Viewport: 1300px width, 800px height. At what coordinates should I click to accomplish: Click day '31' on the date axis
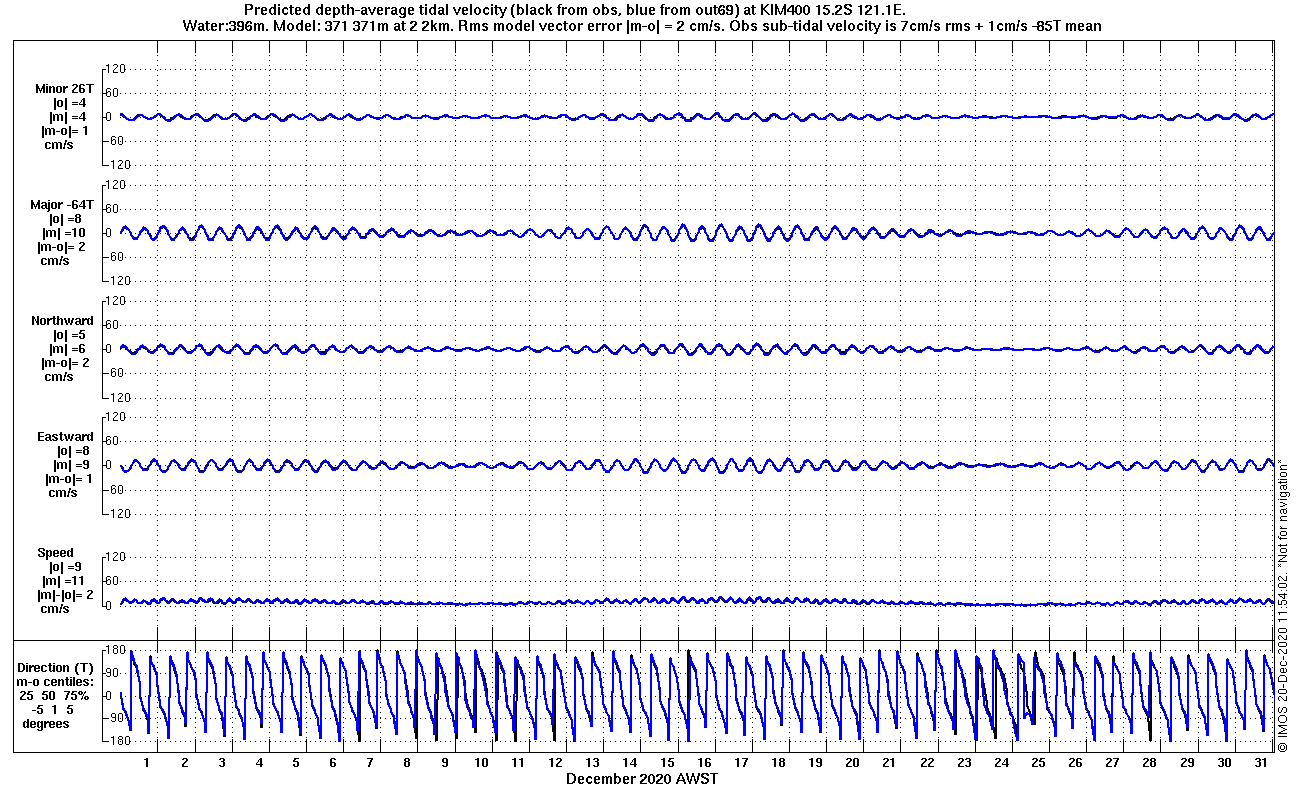(x=1262, y=763)
